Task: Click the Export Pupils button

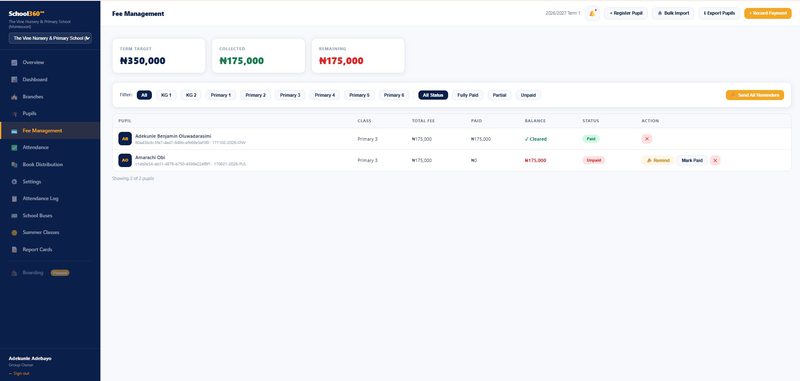Action: click(719, 13)
